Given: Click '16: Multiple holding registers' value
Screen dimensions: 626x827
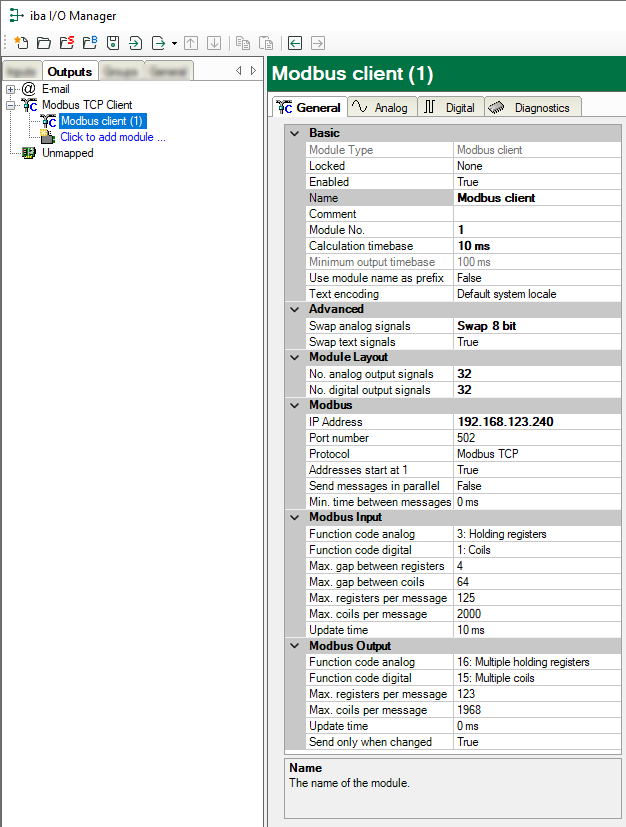Looking at the screenshot, I should 537,662.
